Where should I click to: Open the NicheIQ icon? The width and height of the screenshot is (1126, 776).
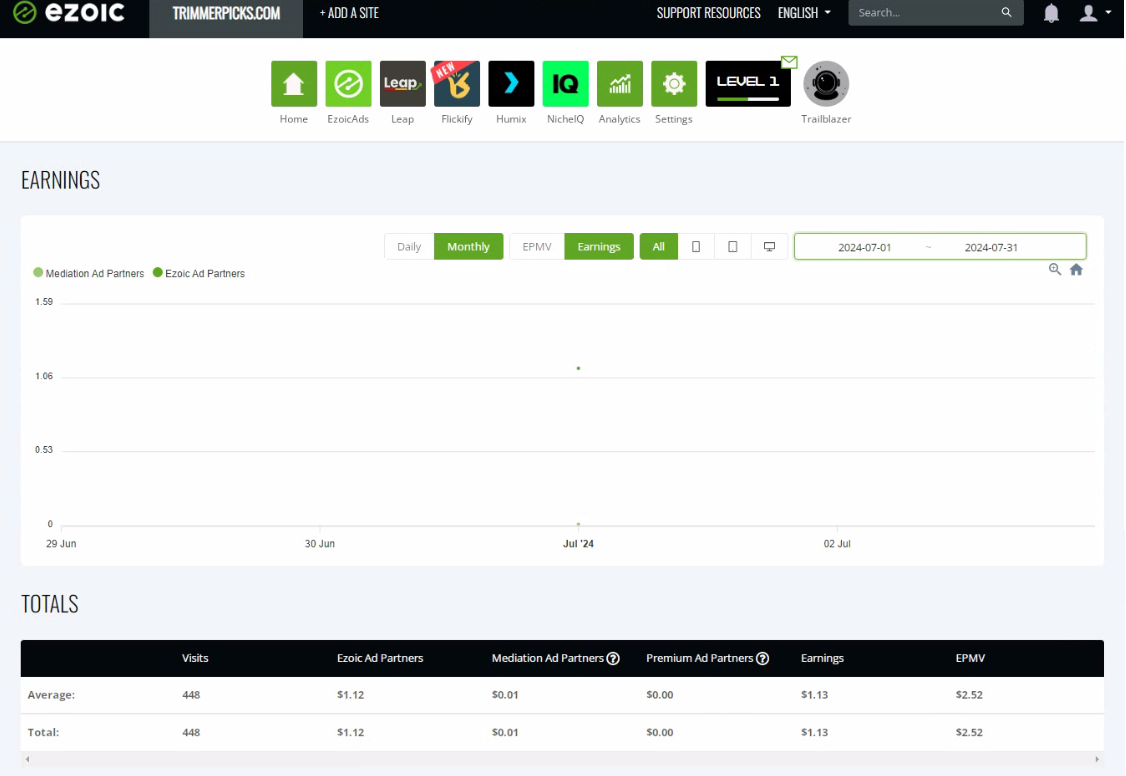coord(565,84)
